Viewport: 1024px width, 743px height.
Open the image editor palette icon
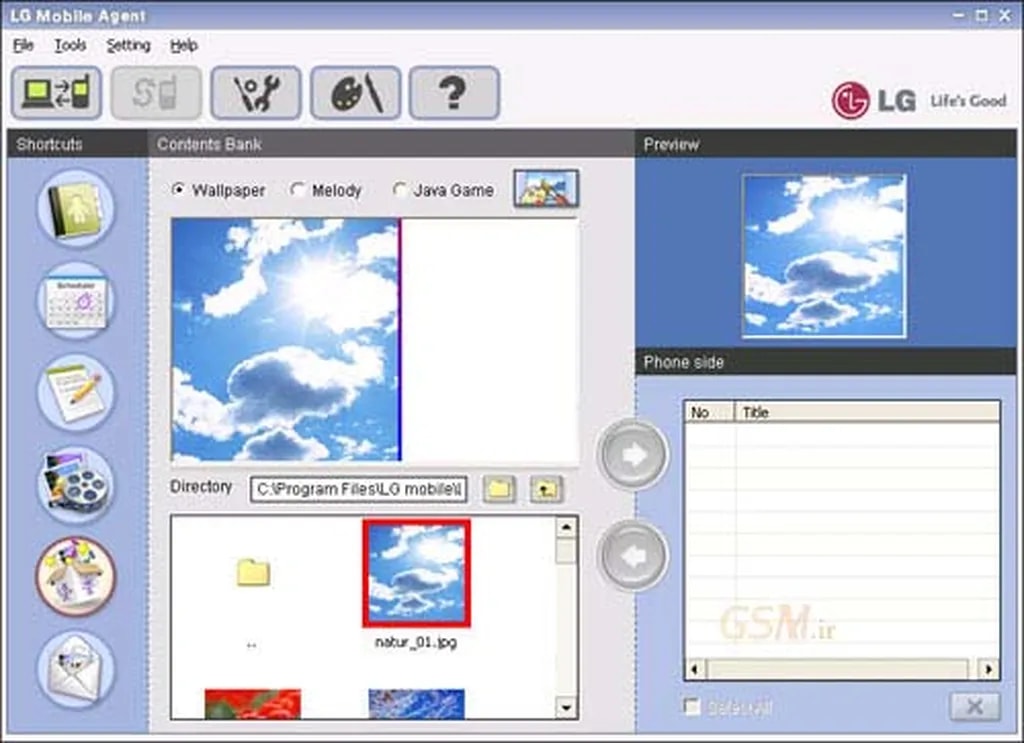pos(355,91)
